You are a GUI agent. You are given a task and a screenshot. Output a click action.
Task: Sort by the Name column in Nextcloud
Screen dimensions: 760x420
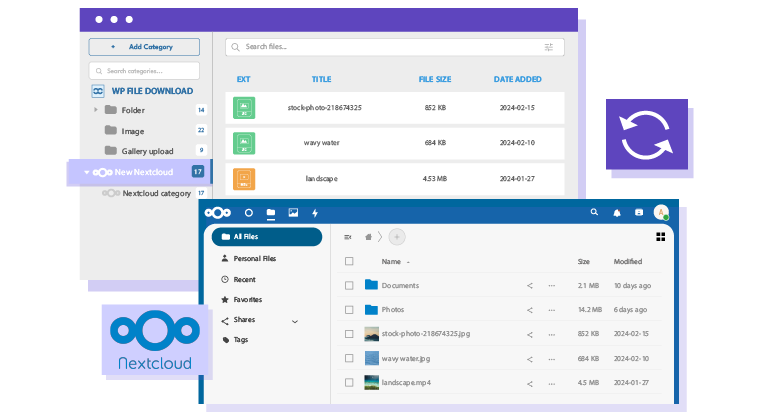391,262
